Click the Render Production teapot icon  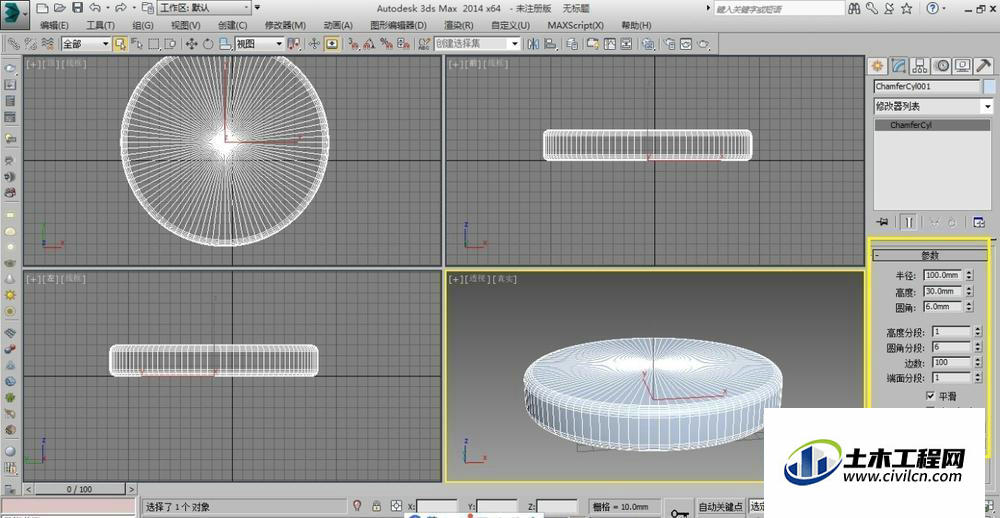tap(703, 44)
